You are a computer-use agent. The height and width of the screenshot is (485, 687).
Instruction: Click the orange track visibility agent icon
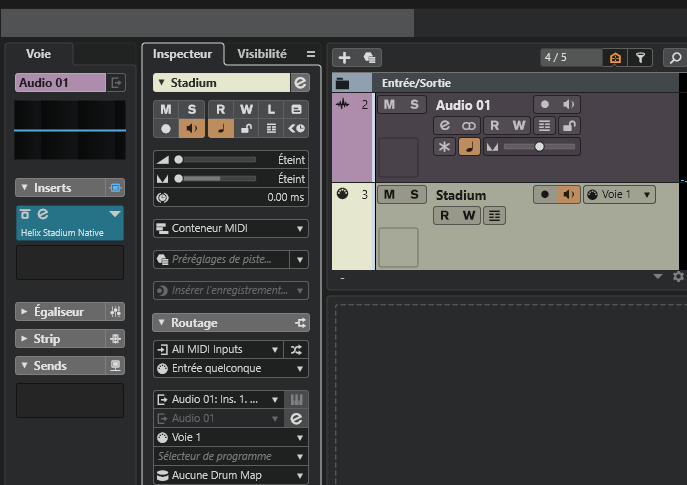click(615, 57)
